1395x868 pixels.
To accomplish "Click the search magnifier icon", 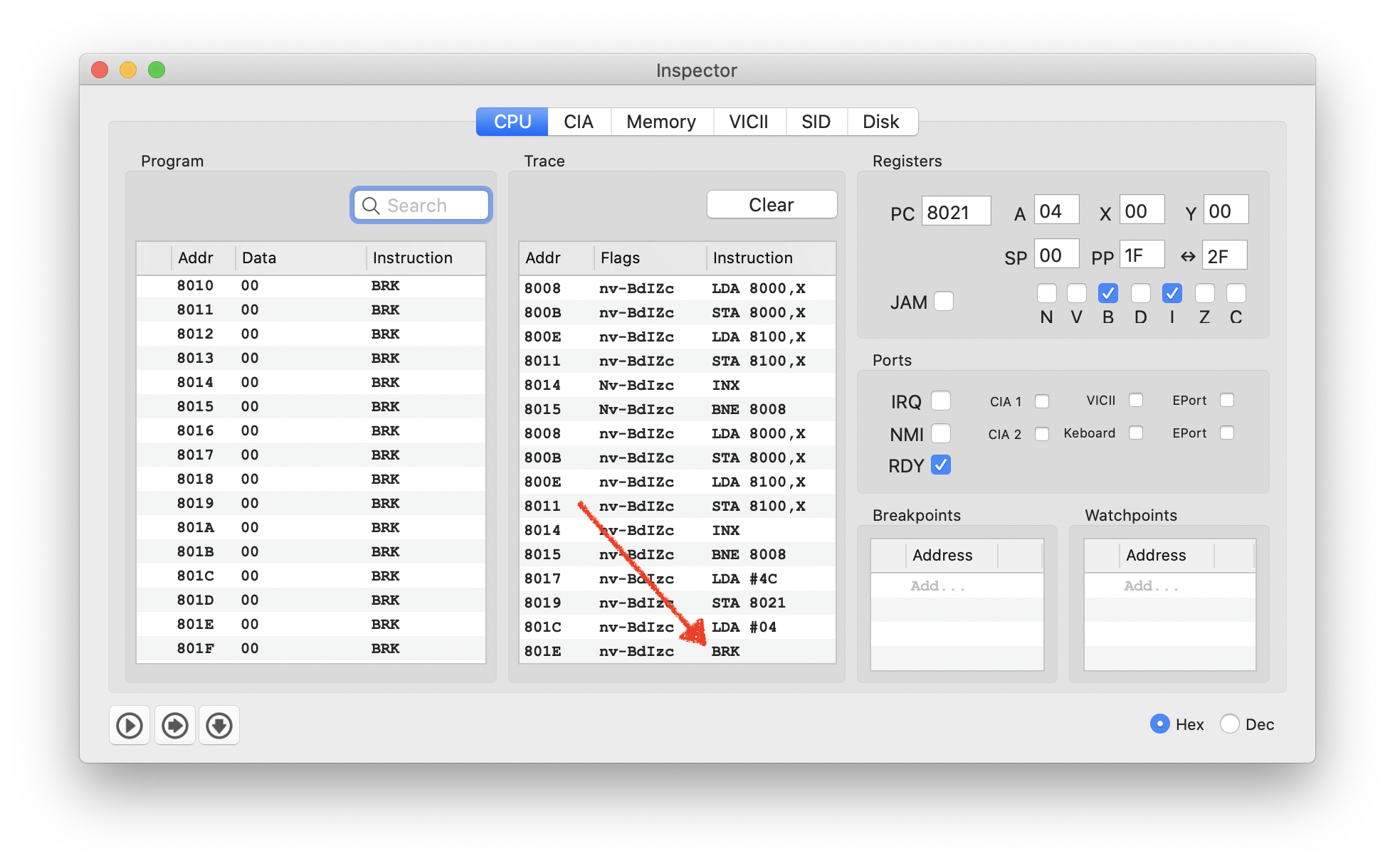I will pos(371,206).
